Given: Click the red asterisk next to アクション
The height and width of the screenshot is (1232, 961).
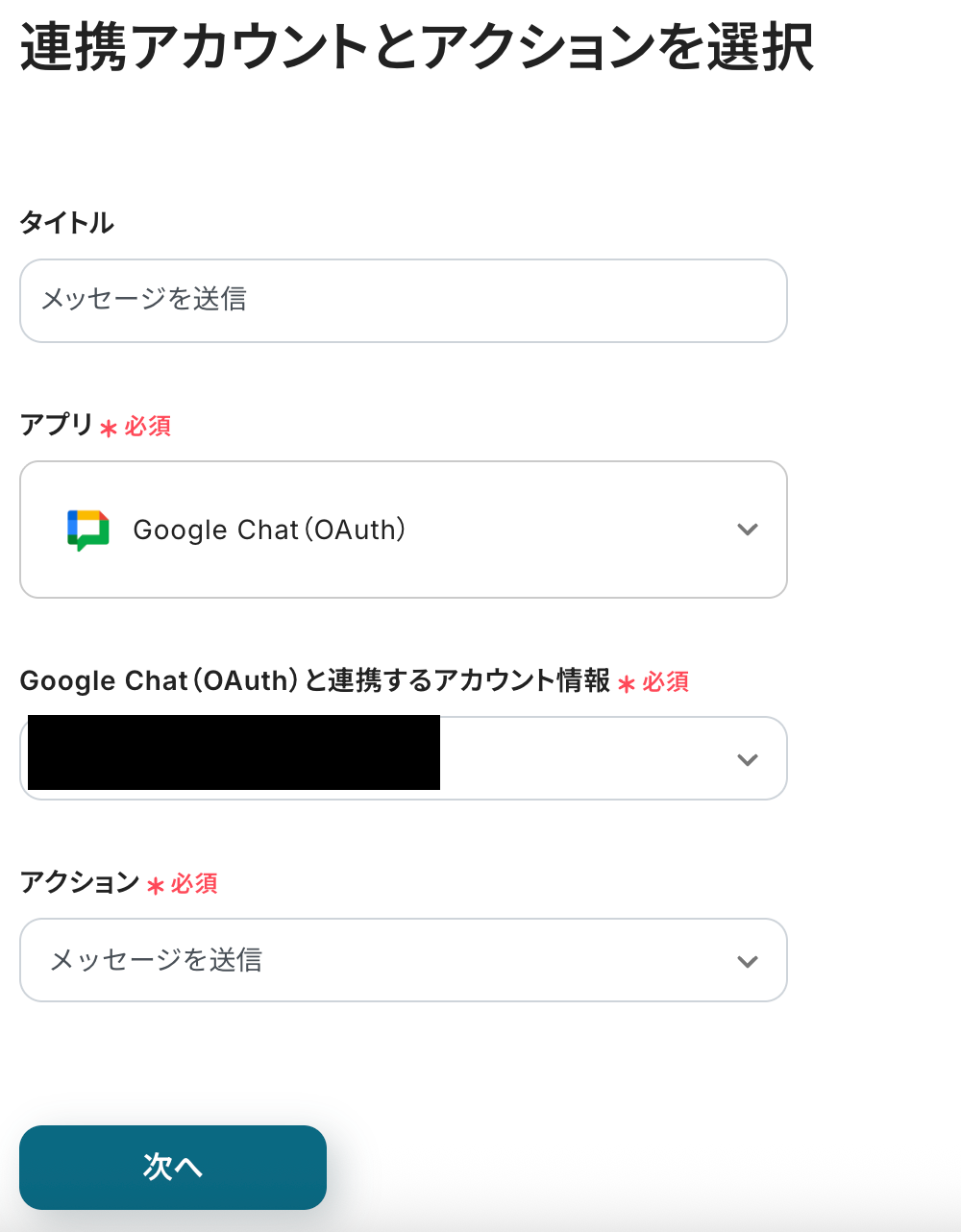Looking at the screenshot, I should [155, 885].
